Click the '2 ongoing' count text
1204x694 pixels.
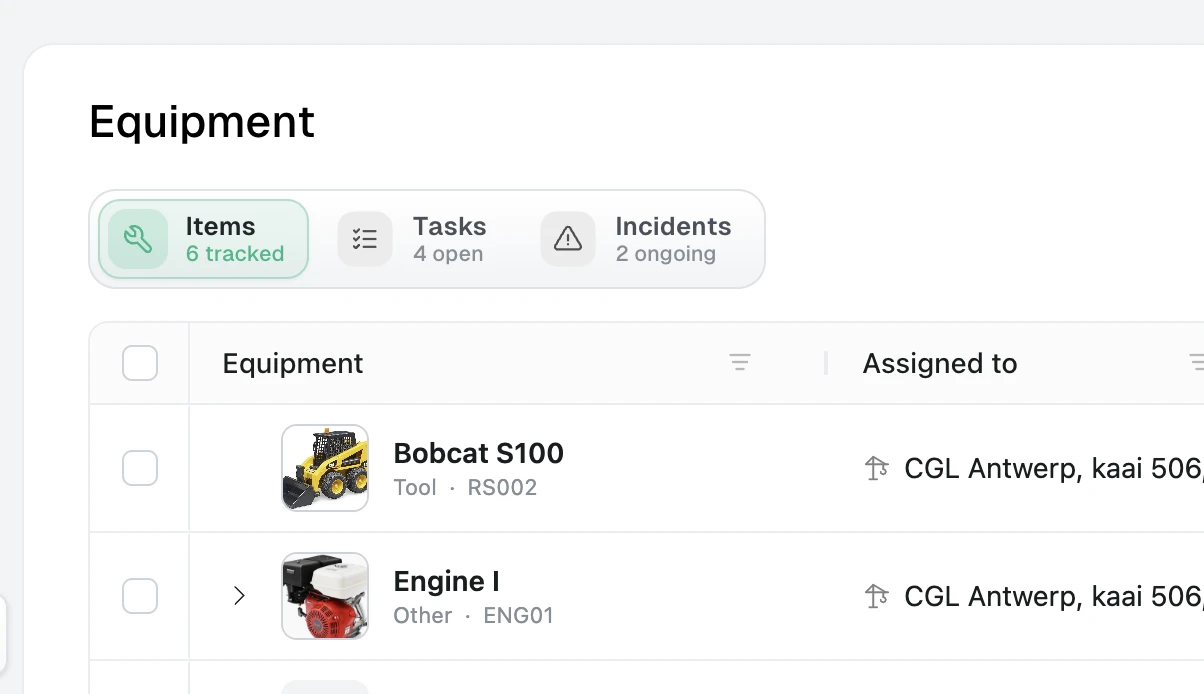click(666, 254)
